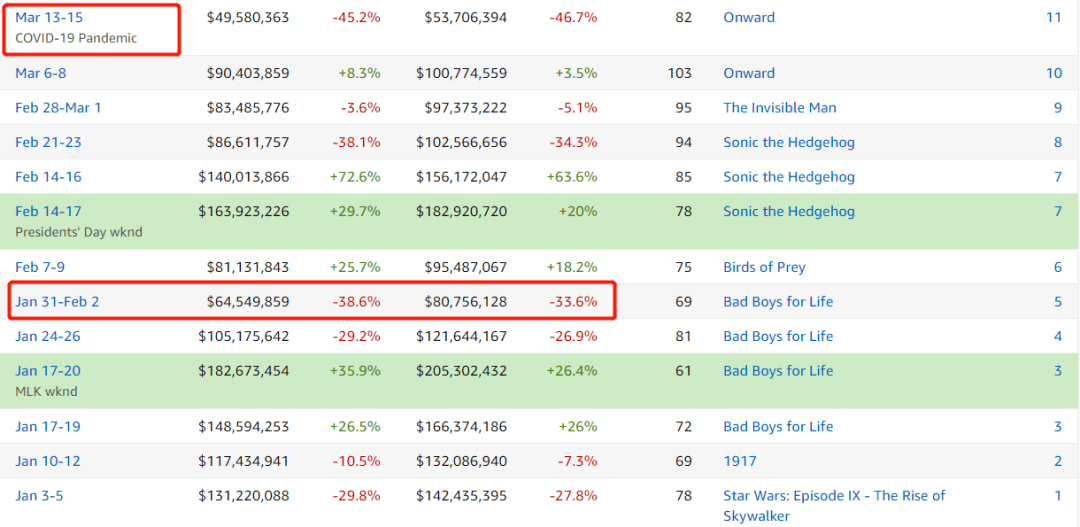Viewport: 1080px width, 527px height.
Task: Open week number 6 link
Action: point(1058,267)
